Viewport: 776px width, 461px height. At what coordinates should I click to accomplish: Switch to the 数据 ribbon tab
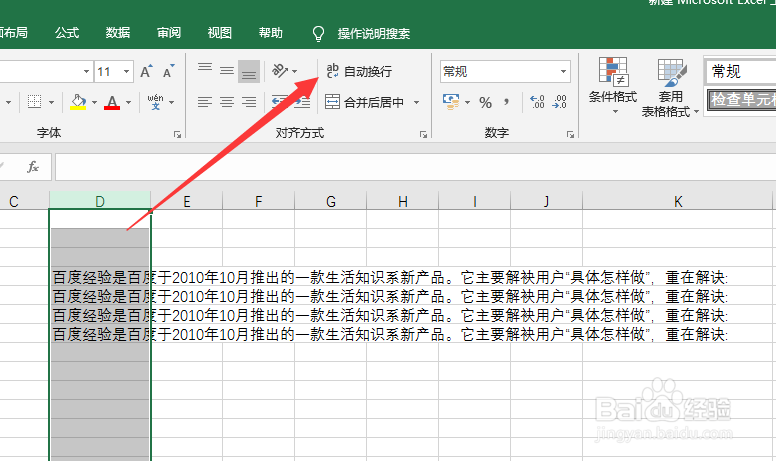pyautogui.click(x=118, y=33)
